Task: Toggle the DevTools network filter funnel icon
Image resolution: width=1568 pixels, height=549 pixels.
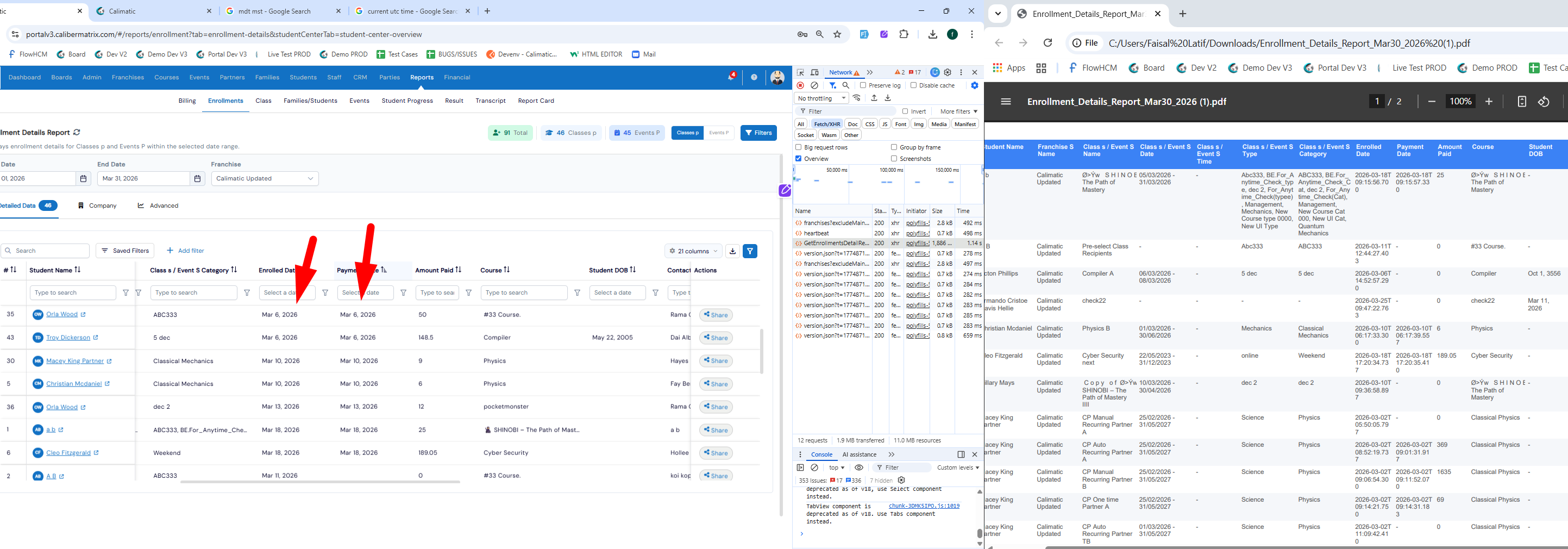Action: click(x=833, y=86)
